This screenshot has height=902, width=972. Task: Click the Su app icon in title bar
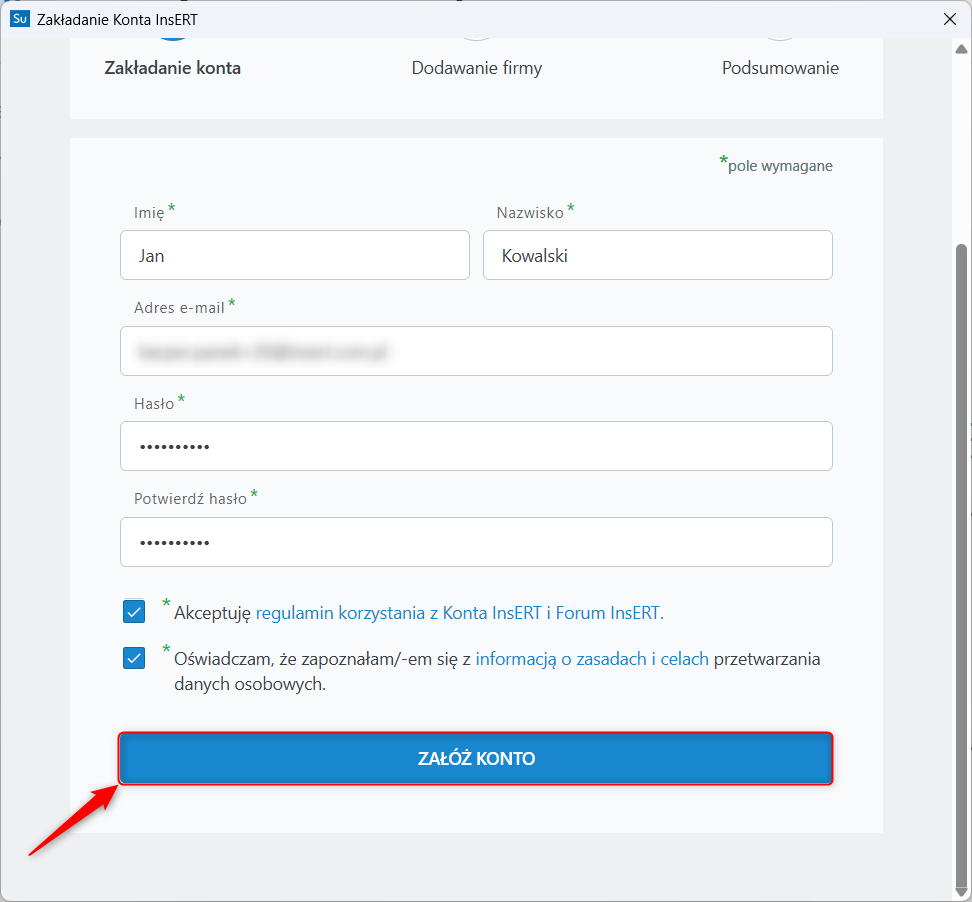[x=19, y=19]
